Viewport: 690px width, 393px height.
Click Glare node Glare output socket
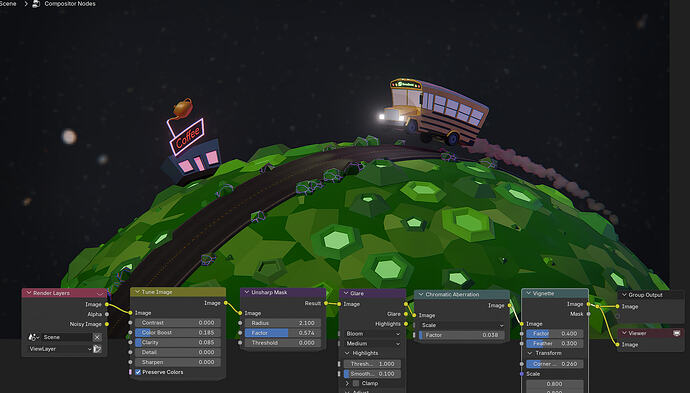click(x=406, y=314)
